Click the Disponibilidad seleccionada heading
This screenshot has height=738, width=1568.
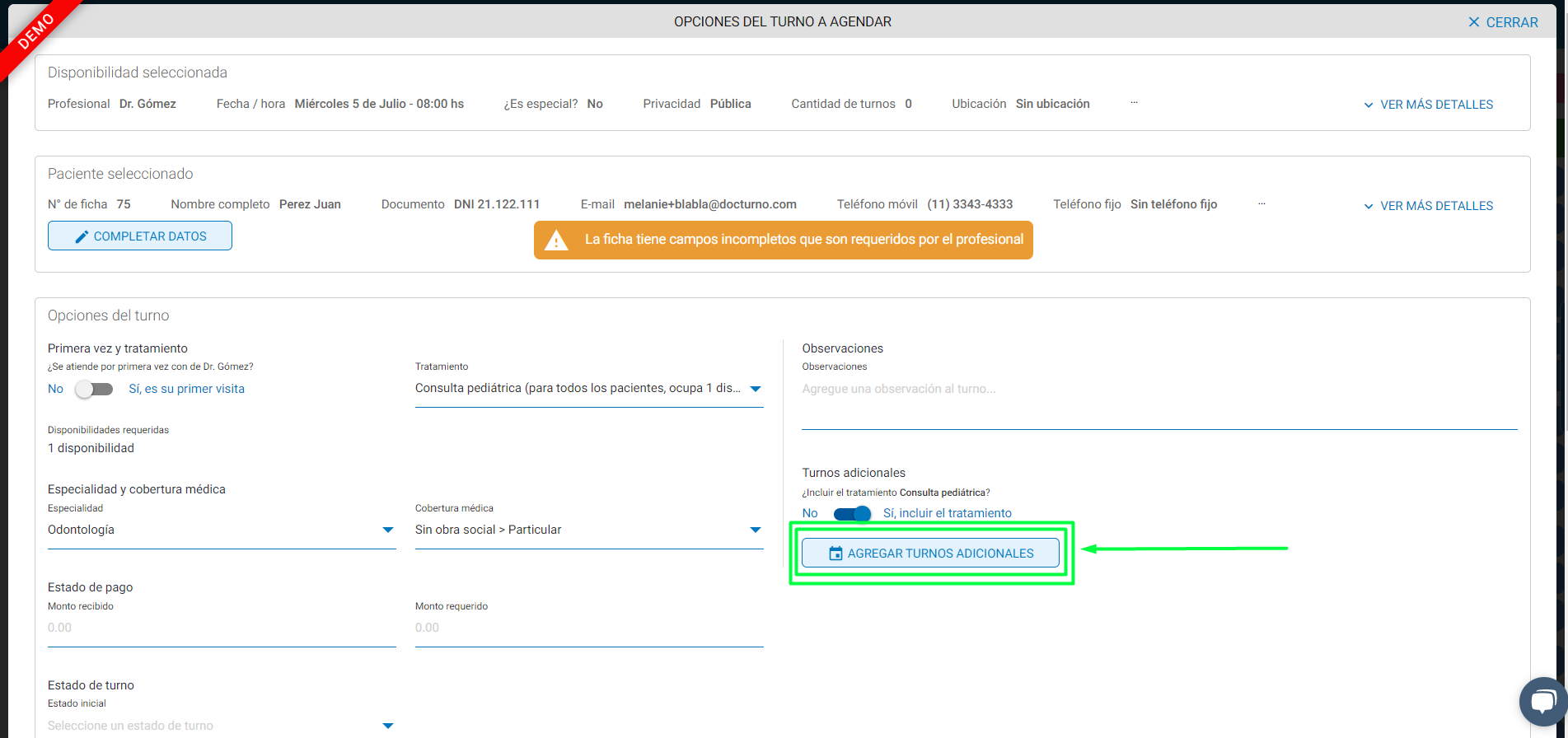coord(138,72)
